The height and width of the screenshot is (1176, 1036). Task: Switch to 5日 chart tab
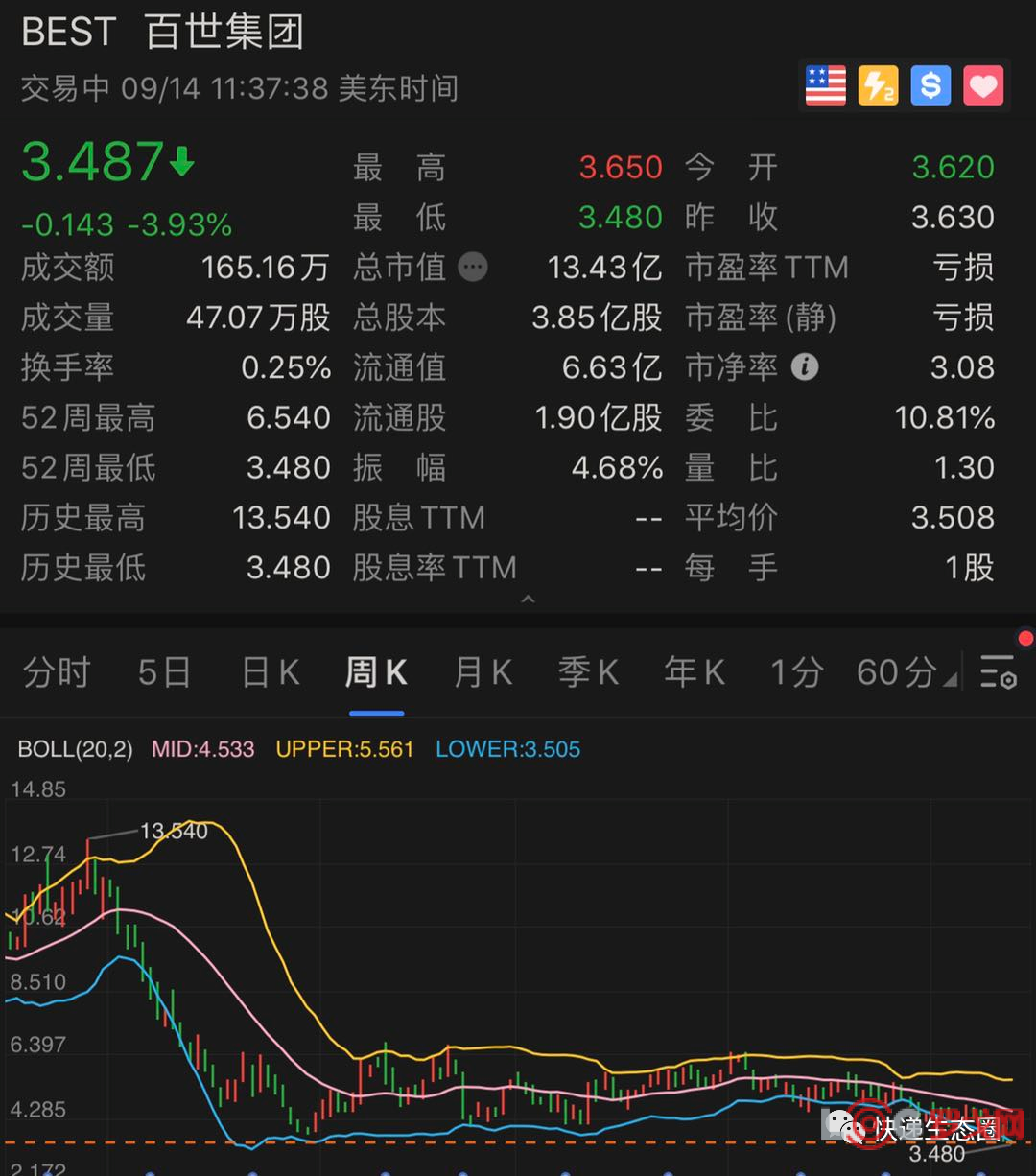point(163,672)
